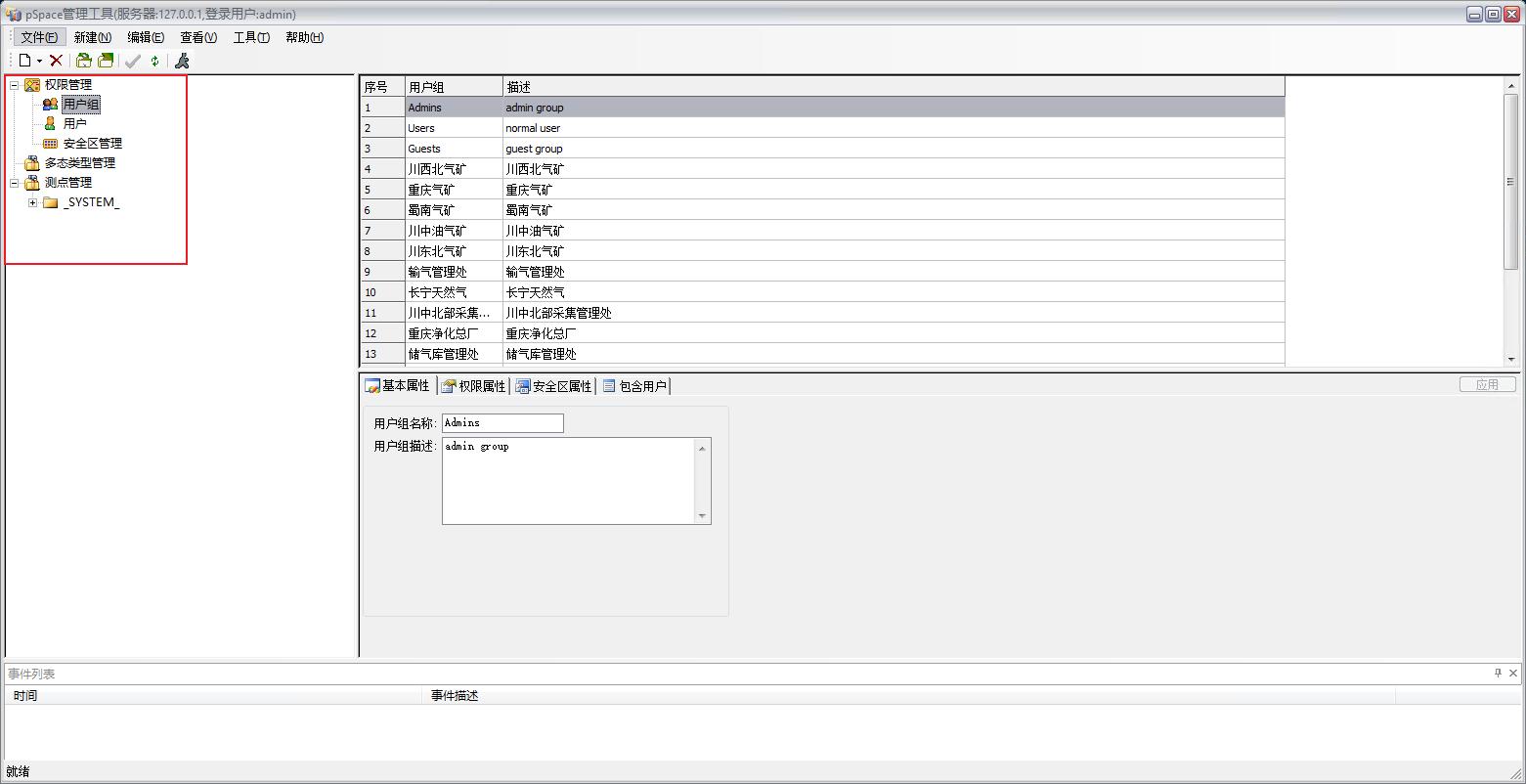Click the export folder toolbar icon
The image size is (1526, 784).
[x=106, y=61]
